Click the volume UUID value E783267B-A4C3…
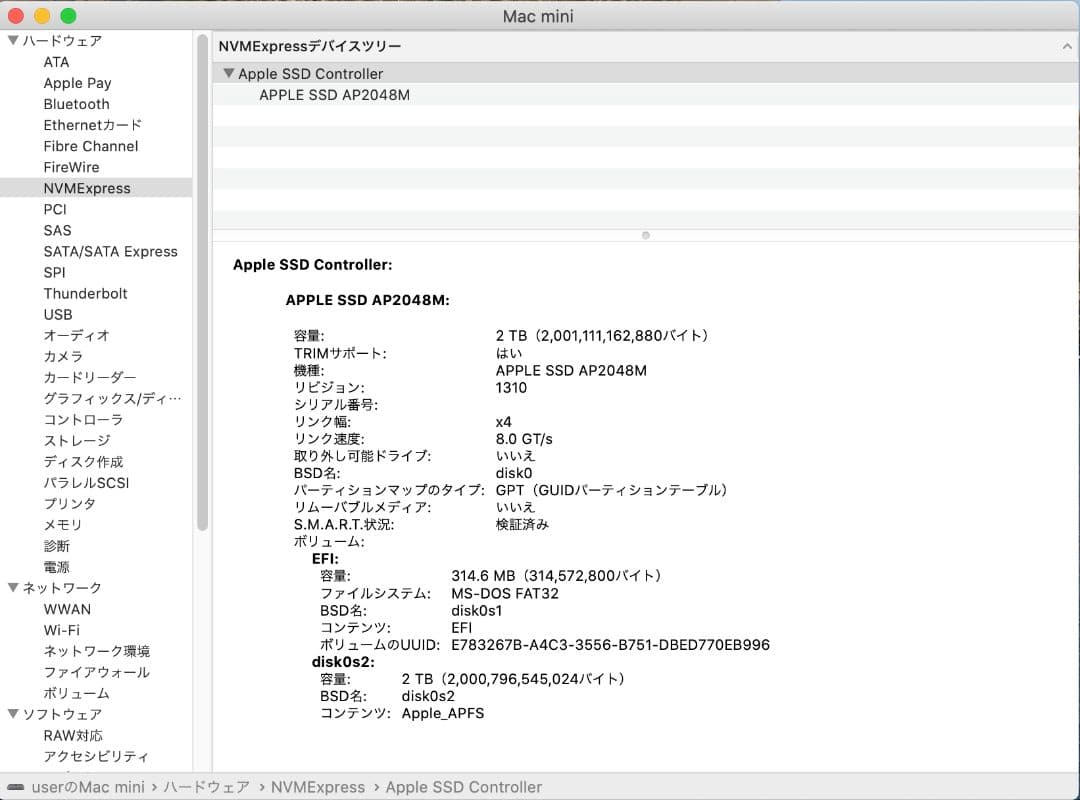Image resolution: width=1080 pixels, height=800 pixels. pyautogui.click(x=610, y=645)
